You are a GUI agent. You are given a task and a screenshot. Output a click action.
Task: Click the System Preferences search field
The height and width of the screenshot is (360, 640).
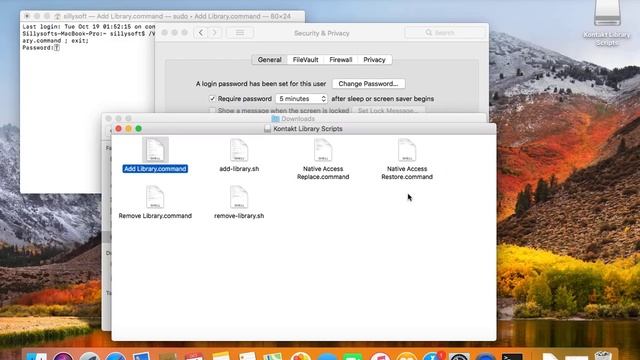445,33
